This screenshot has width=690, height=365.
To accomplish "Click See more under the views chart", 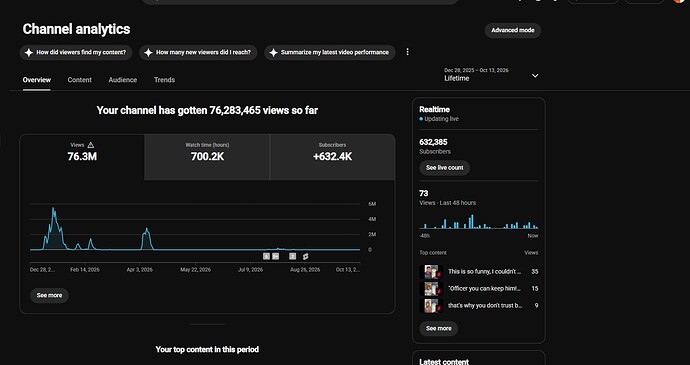I will pyautogui.click(x=49, y=295).
